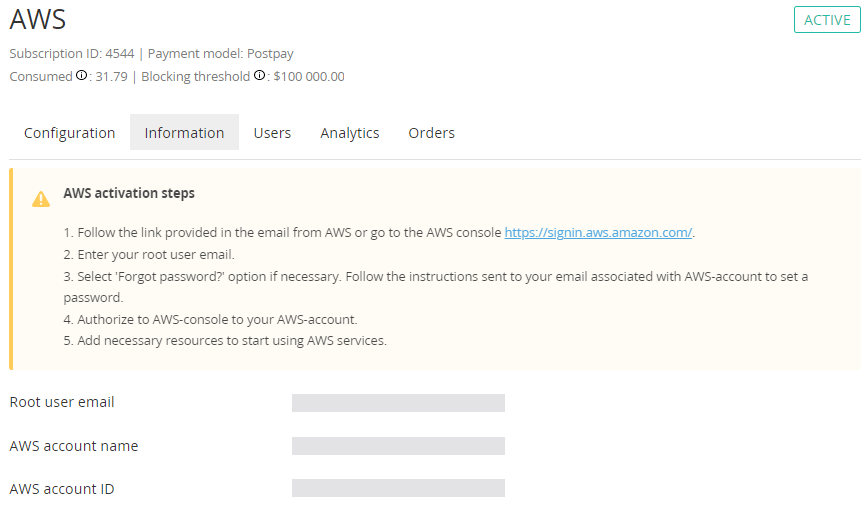This screenshot has height=509, width=867.
Task: View the Orders tab
Action: pos(431,133)
